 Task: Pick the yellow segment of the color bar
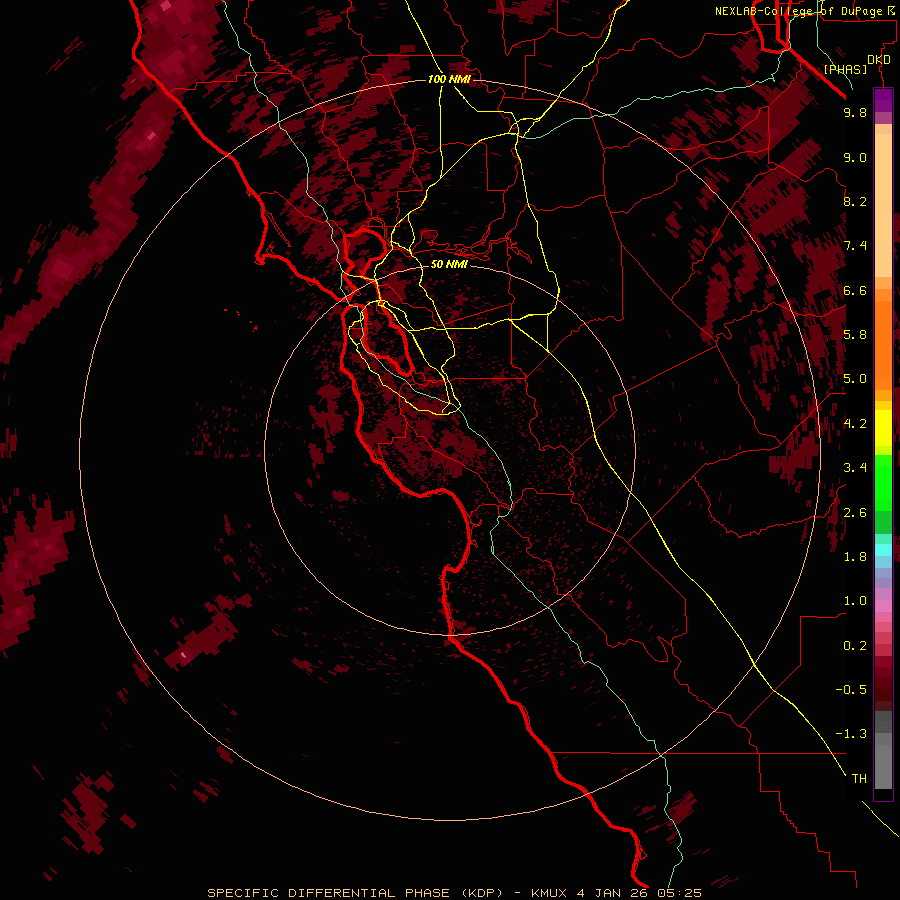883,428
